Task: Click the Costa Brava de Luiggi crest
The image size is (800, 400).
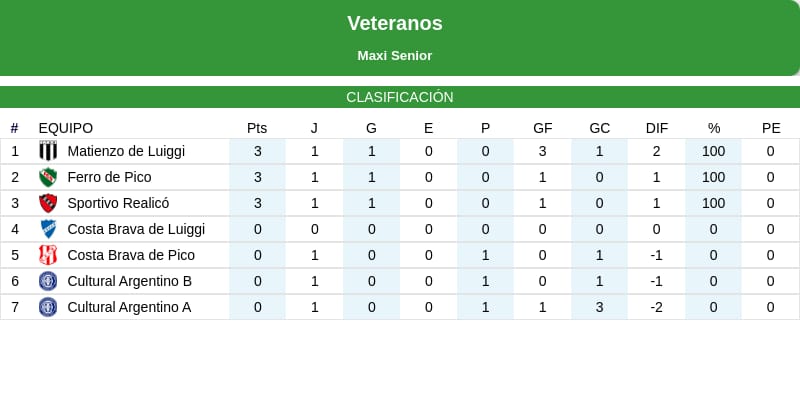Action: 48,229
